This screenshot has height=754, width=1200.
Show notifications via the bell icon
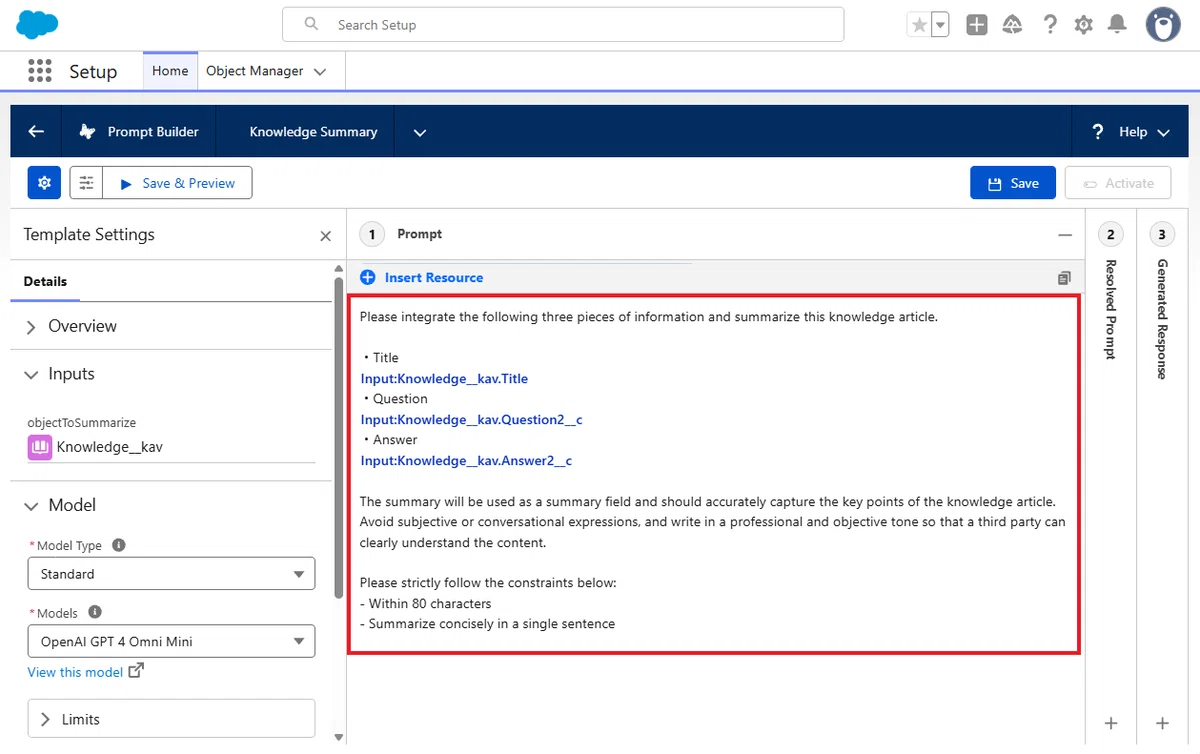[1118, 25]
